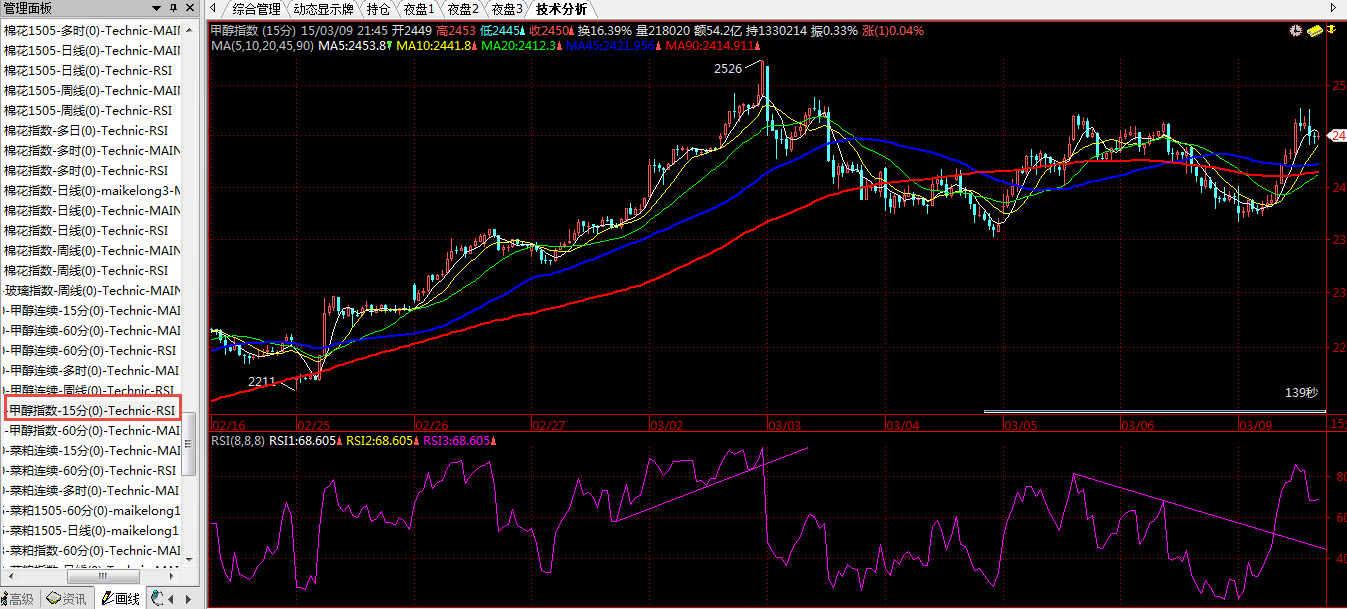Click the clock icon above the chart

[x=1296, y=31]
